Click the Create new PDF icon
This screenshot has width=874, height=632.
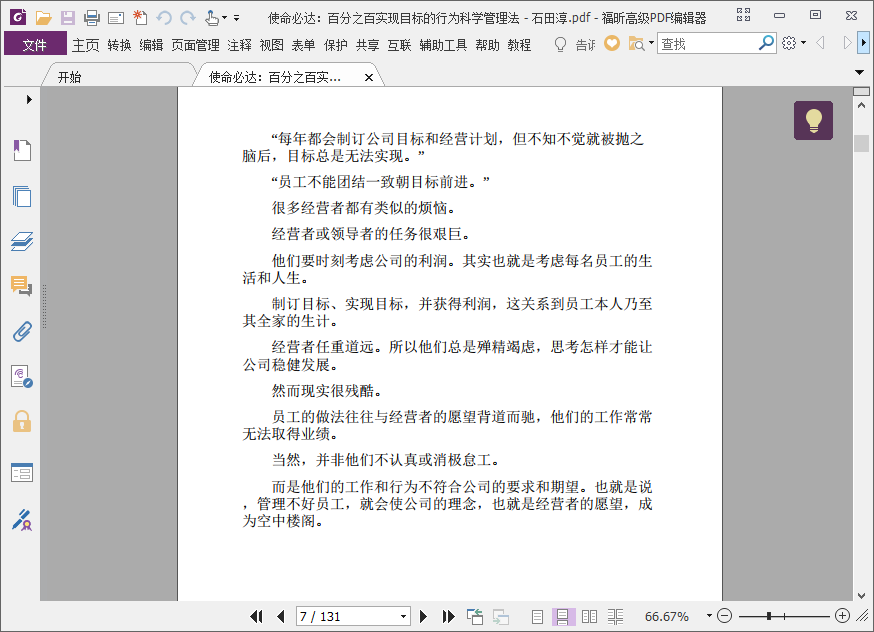click(x=140, y=18)
